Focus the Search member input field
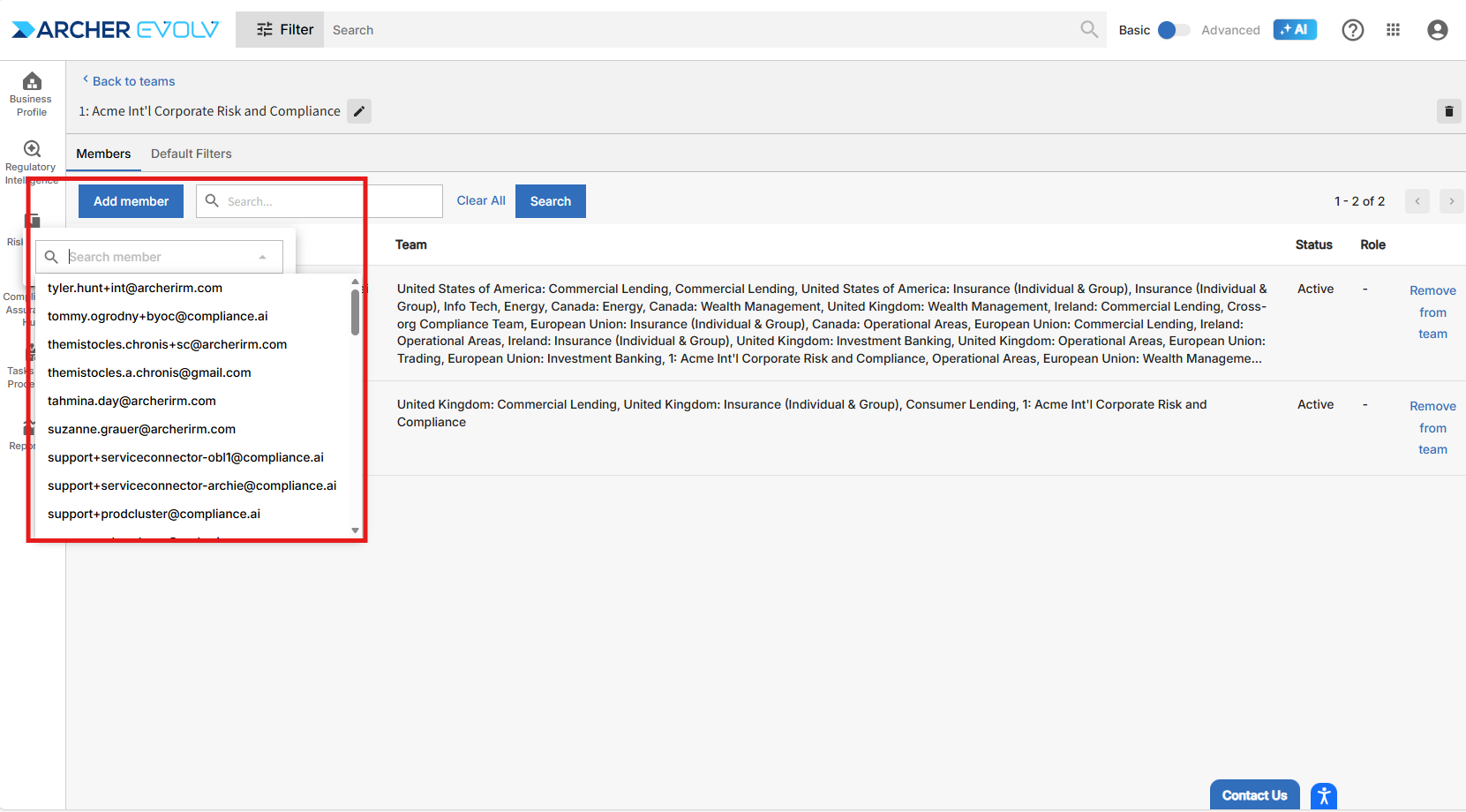Image resolution: width=1466 pixels, height=812 pixels. (159, 257)
